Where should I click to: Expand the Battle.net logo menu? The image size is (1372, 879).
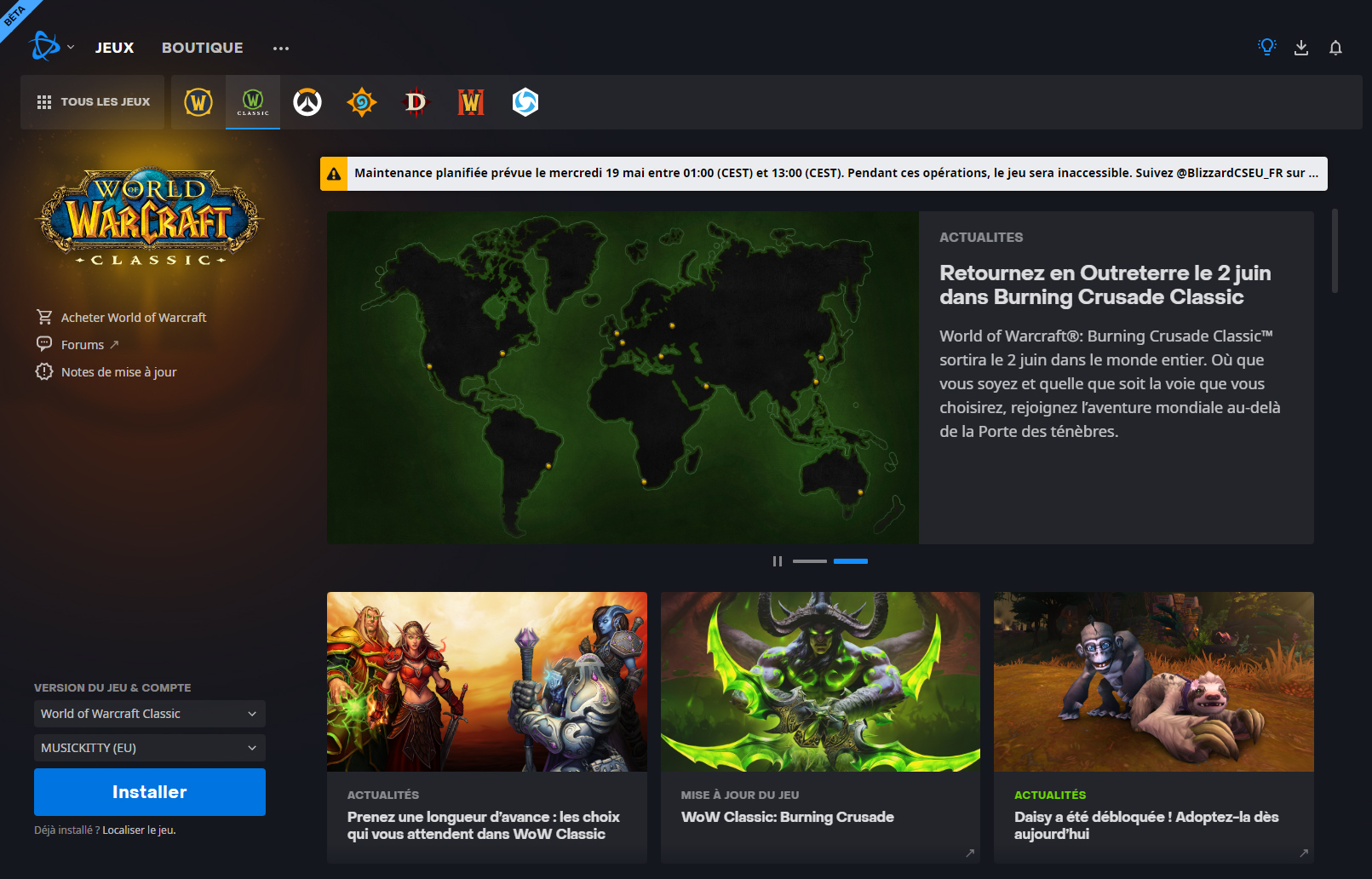pos(51,47)
